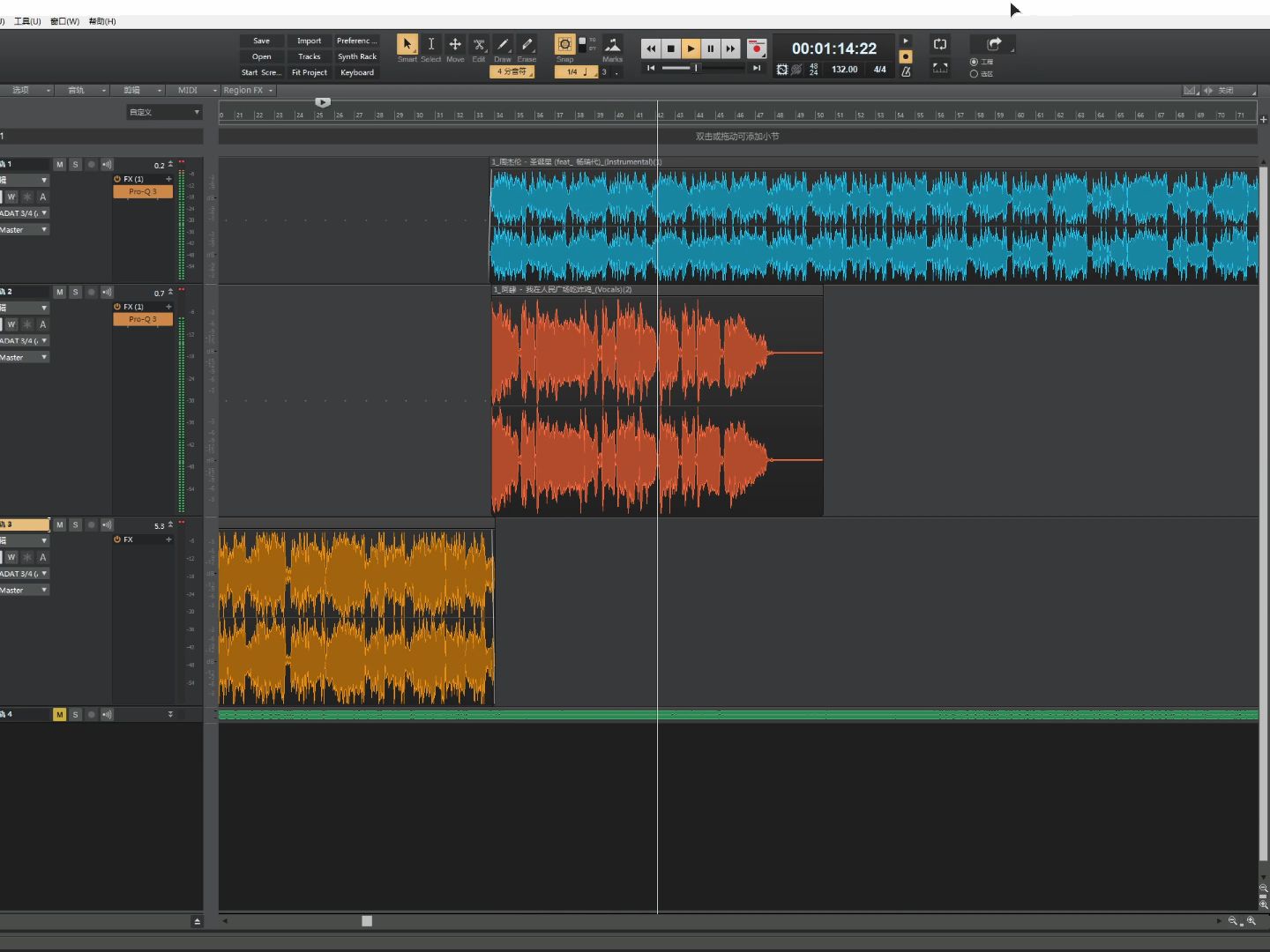Viewport: 1270px width, 952px height.
Task: Open the 4 分音符 tool resolution dropdown
Action: 512,71
